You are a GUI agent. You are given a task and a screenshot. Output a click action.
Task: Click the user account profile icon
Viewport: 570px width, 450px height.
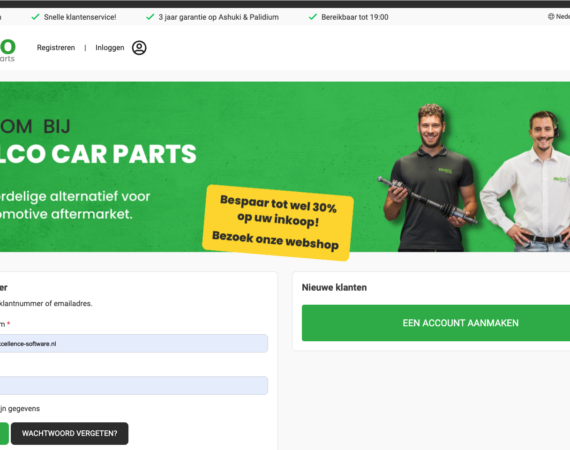(139, 48)
